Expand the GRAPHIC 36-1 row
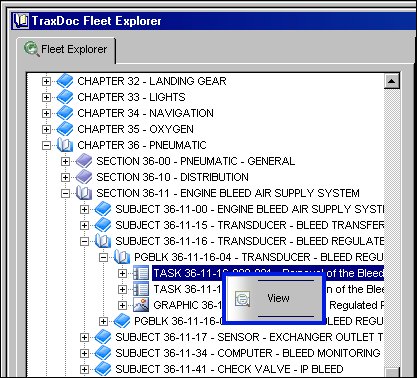Image resolution: width=417 pixels, height=378 pixels. pos(122,305)
